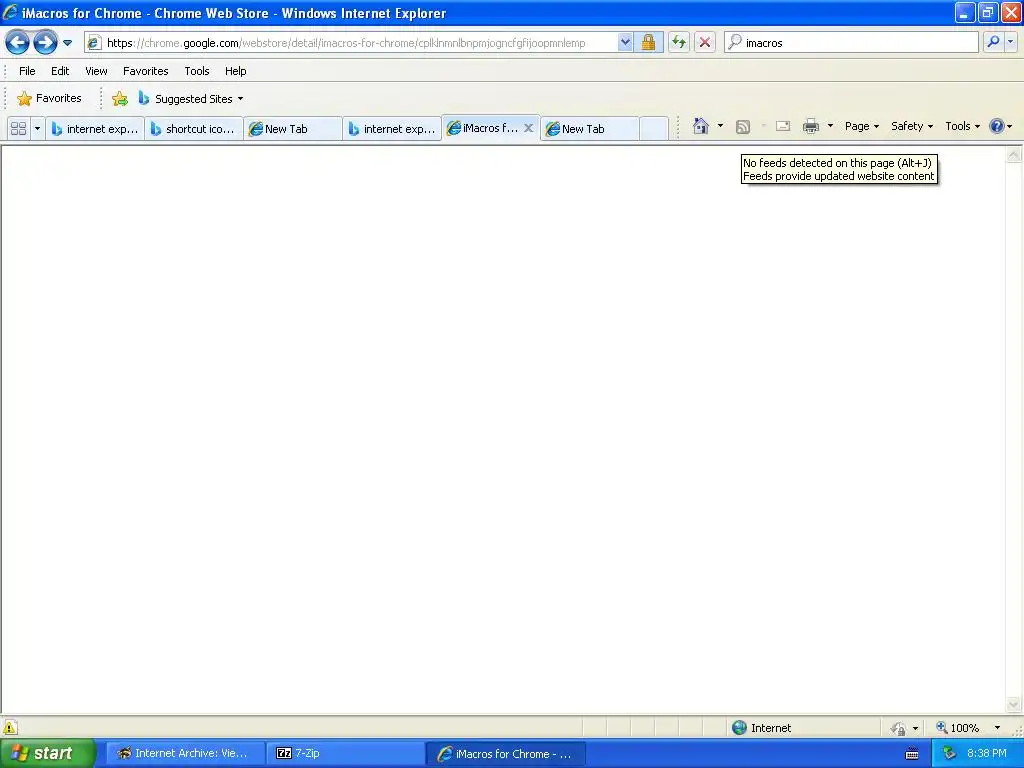Image resolution: width=1024 pixels, height=768 pixels.
Task: Expand the Print options dropdown arrow
Action: (x=830, y=126)
